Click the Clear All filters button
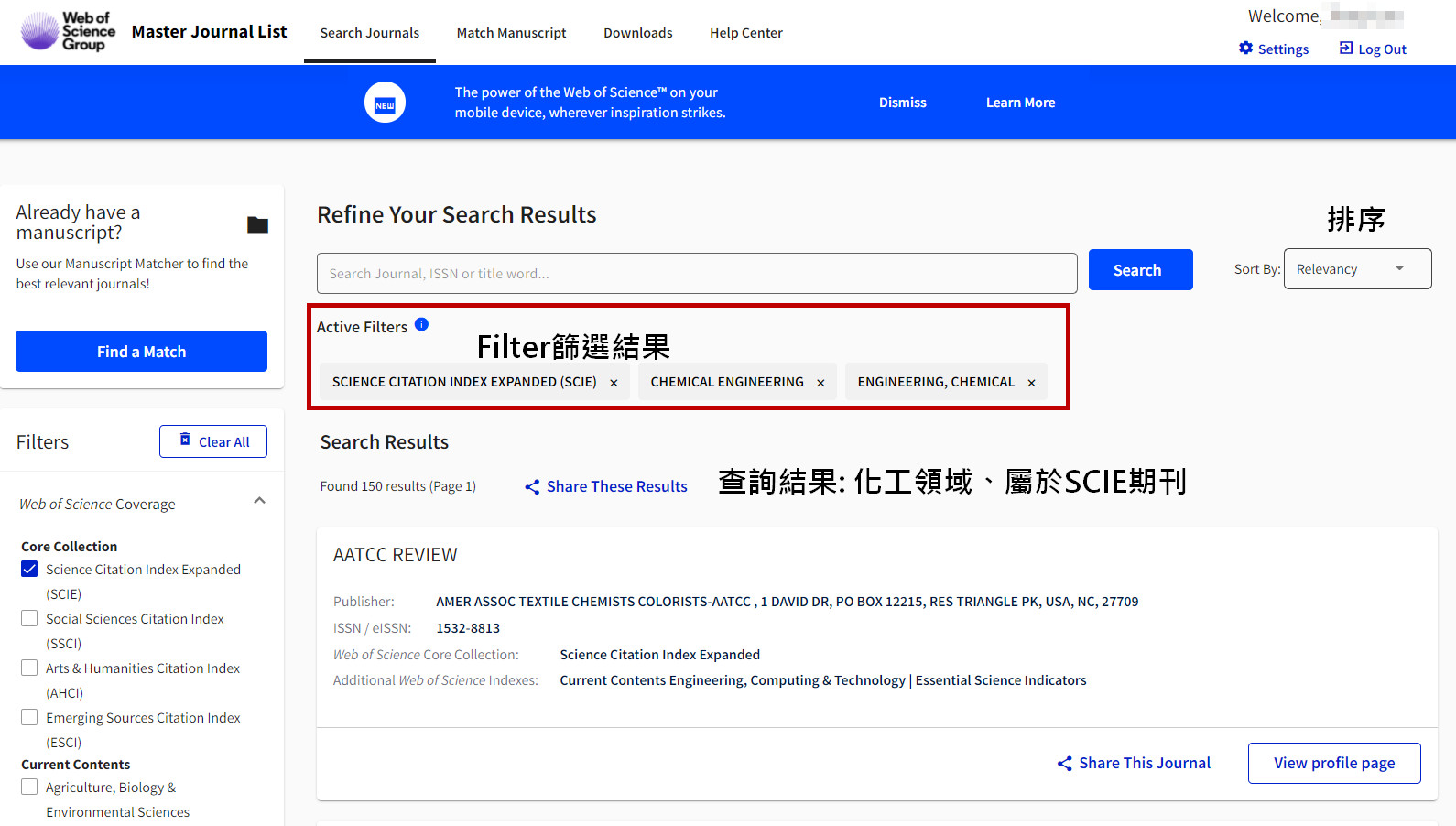 coord(213,441)
